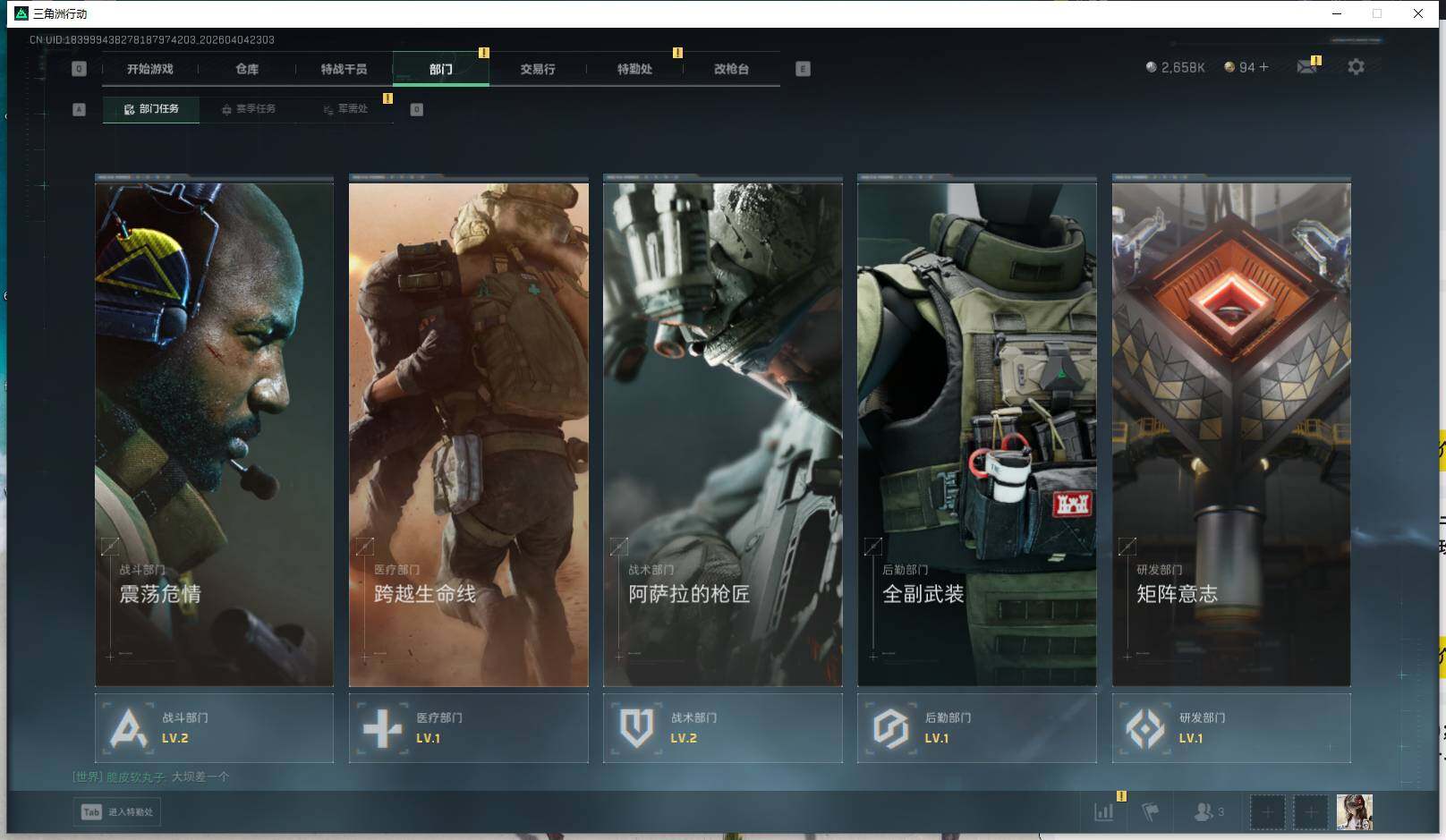Open the mail envelope icon
The image size is (1446, 840).
pyautogui.click(x=1306, y=67)
